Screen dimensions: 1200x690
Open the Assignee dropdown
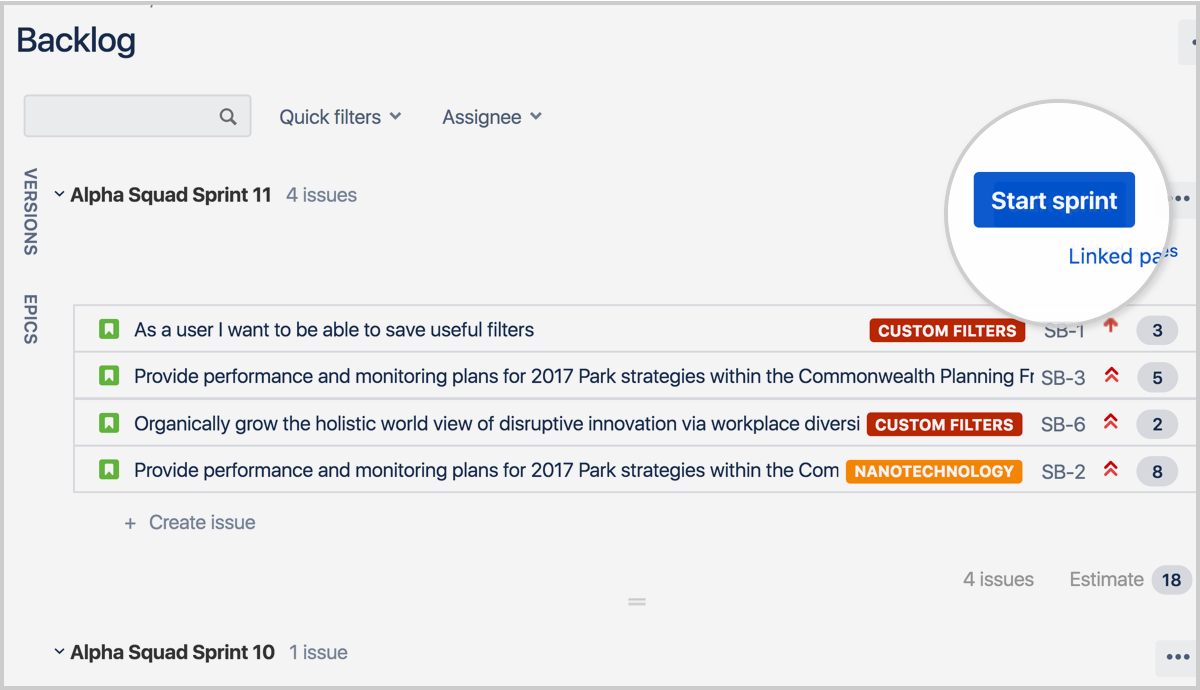click(491, 116)
